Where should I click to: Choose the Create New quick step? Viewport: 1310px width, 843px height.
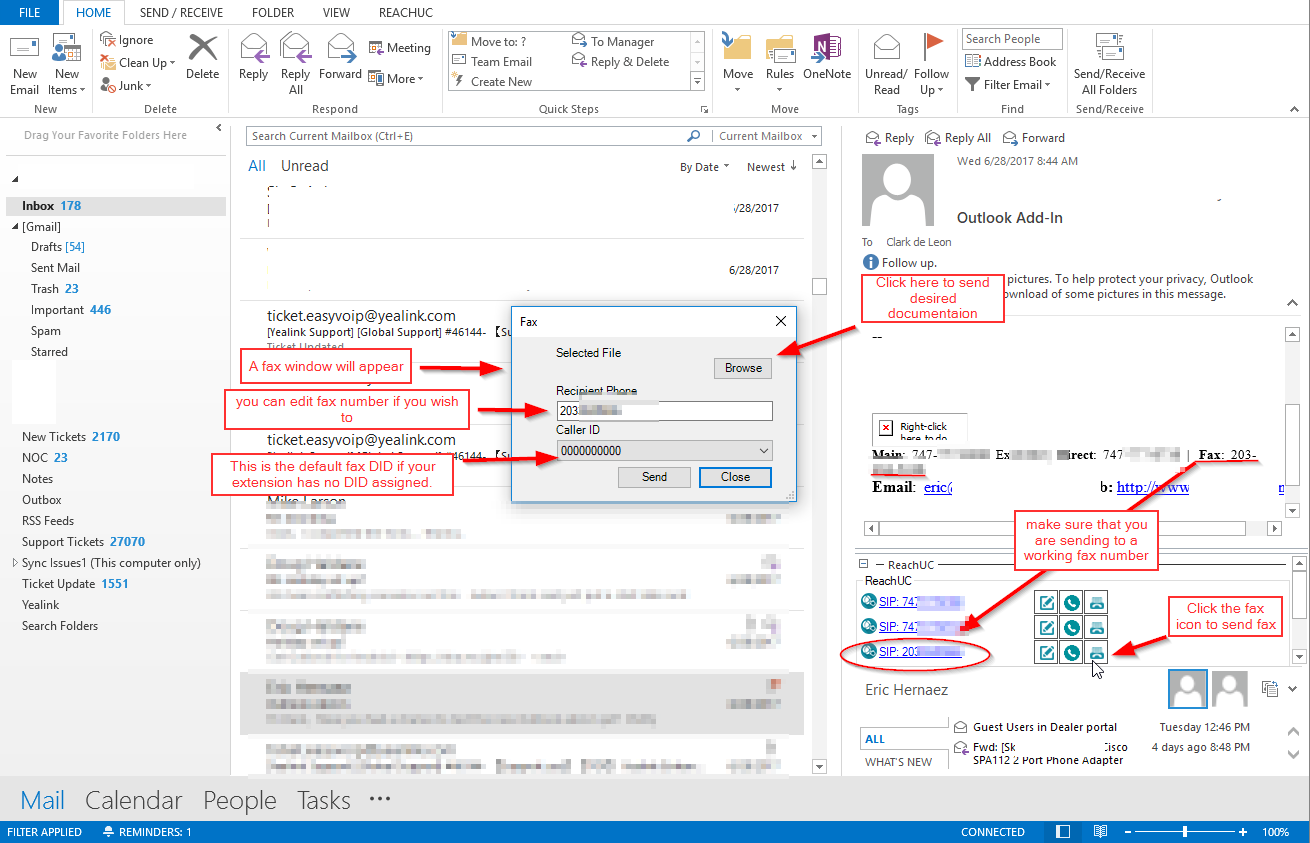pos(492,82)
